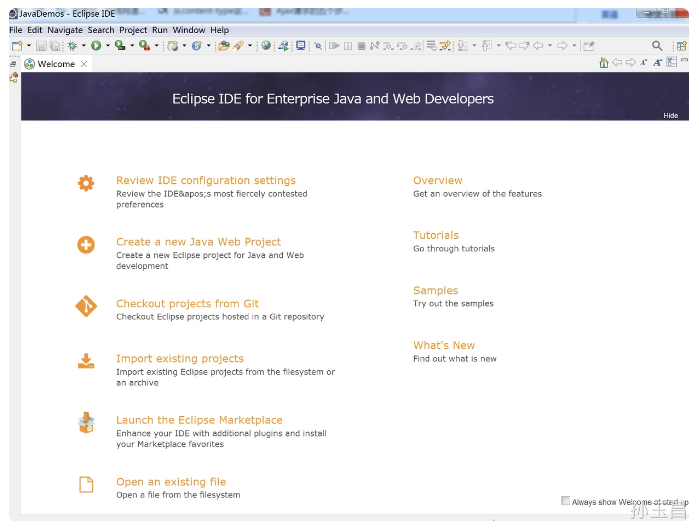Close the Welcome tab
Screen dimensions: 699x528
point(84,64)
